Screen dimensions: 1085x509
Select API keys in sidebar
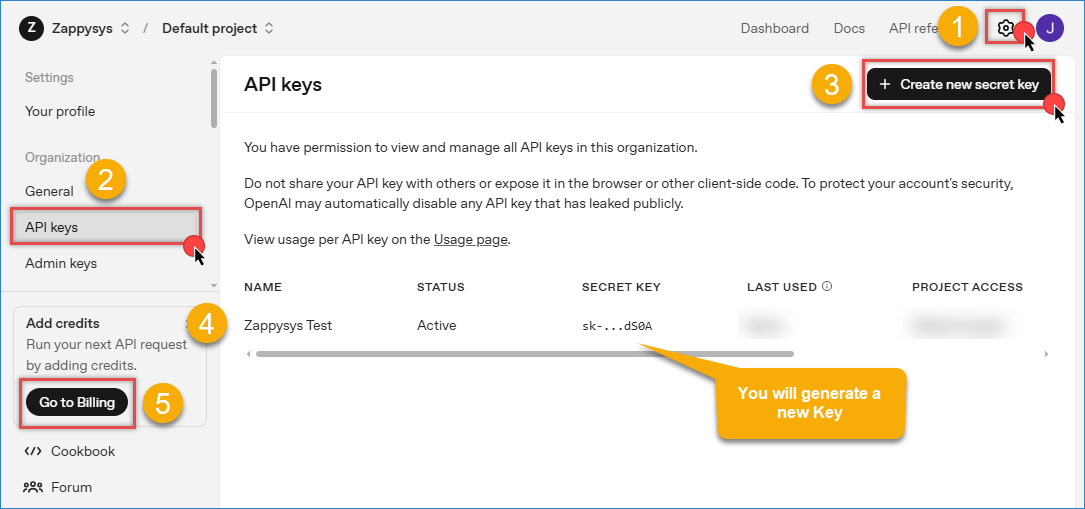[52, 227]
